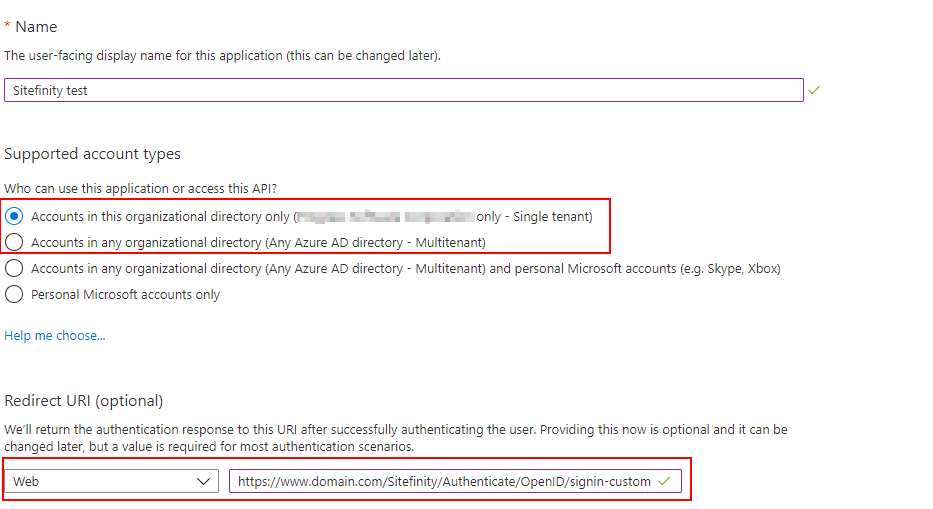Select "Accounts in this organizational directory only" radio
This screenshot has width=933, height=509.
[x=14, y=216]
